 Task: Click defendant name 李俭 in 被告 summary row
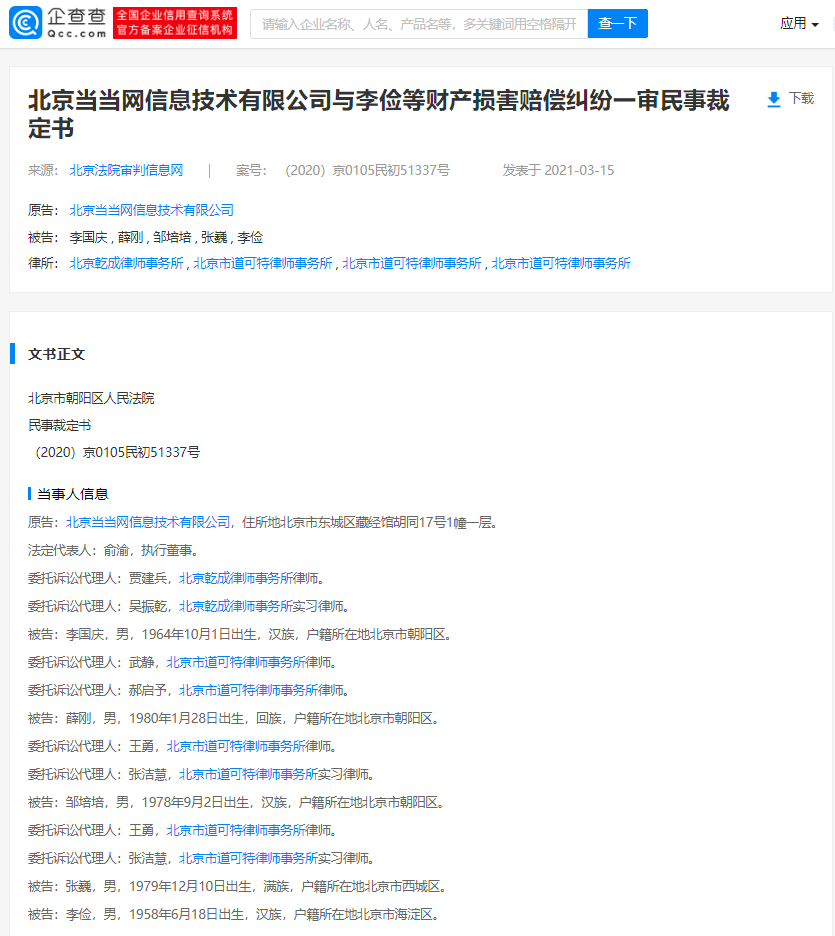coord(250,238)
